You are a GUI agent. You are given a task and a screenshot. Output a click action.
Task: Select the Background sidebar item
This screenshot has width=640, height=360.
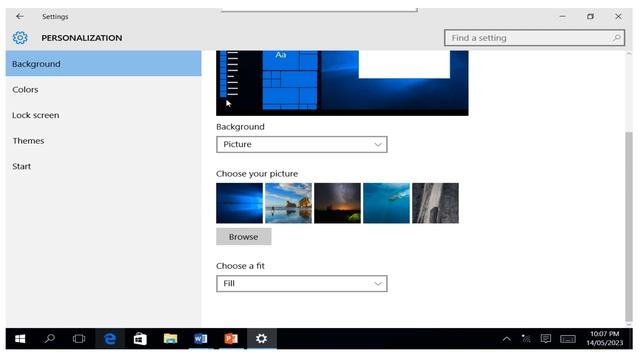[x=103, y=64]
